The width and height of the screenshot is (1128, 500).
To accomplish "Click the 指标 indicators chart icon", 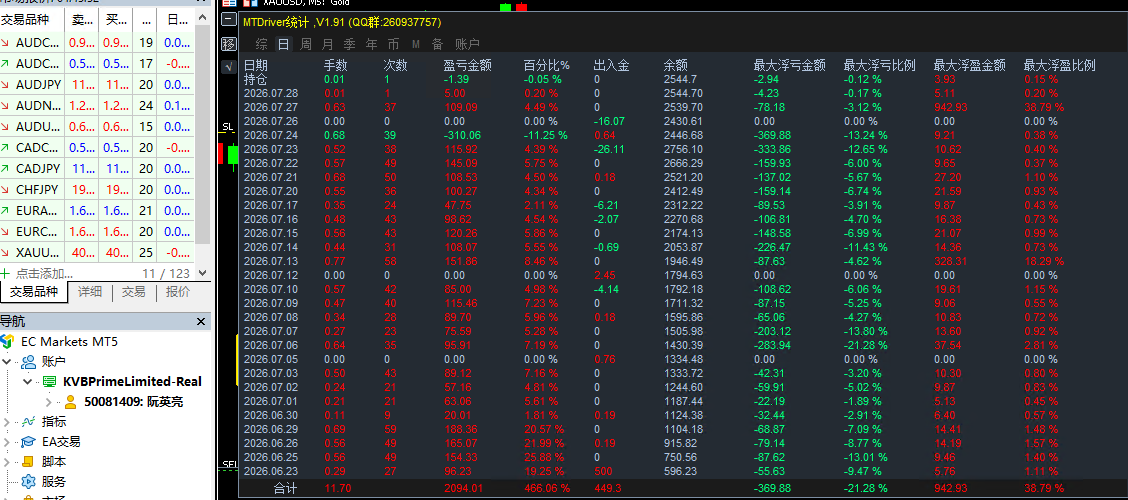I will click(x=29, y=422).
